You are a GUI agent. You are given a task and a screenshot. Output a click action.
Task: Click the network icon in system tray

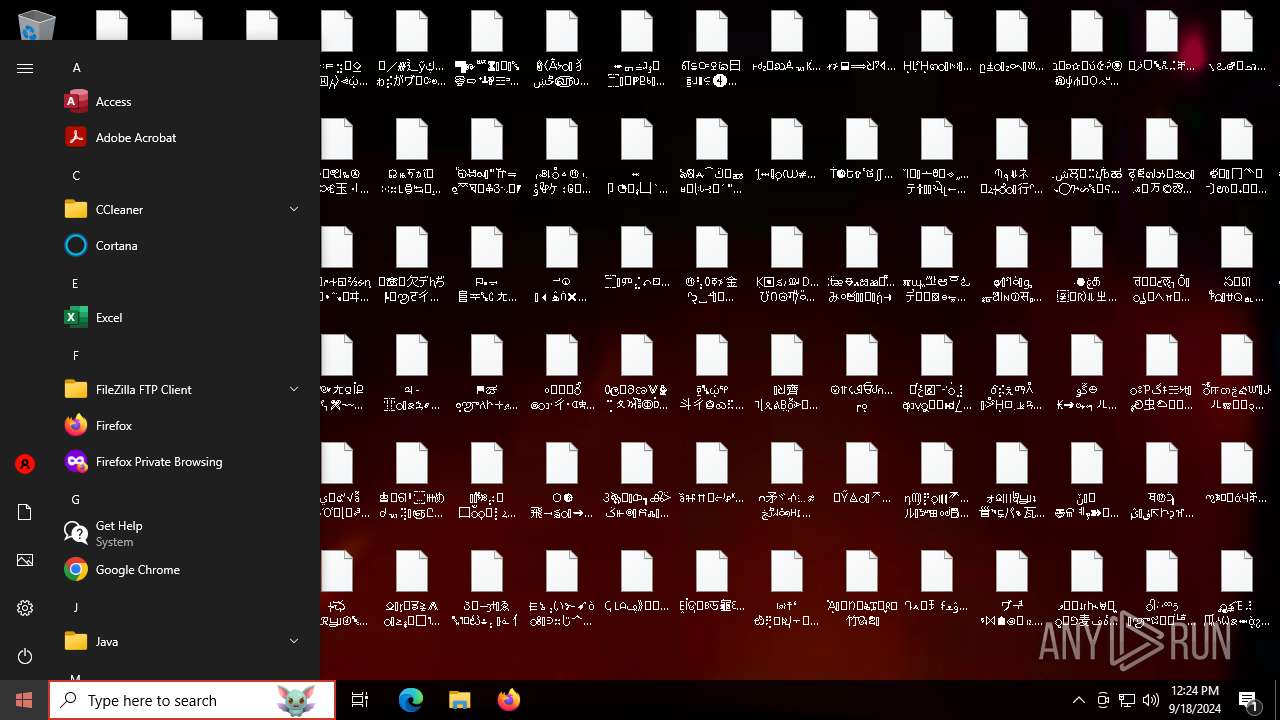coord(1127,700)
